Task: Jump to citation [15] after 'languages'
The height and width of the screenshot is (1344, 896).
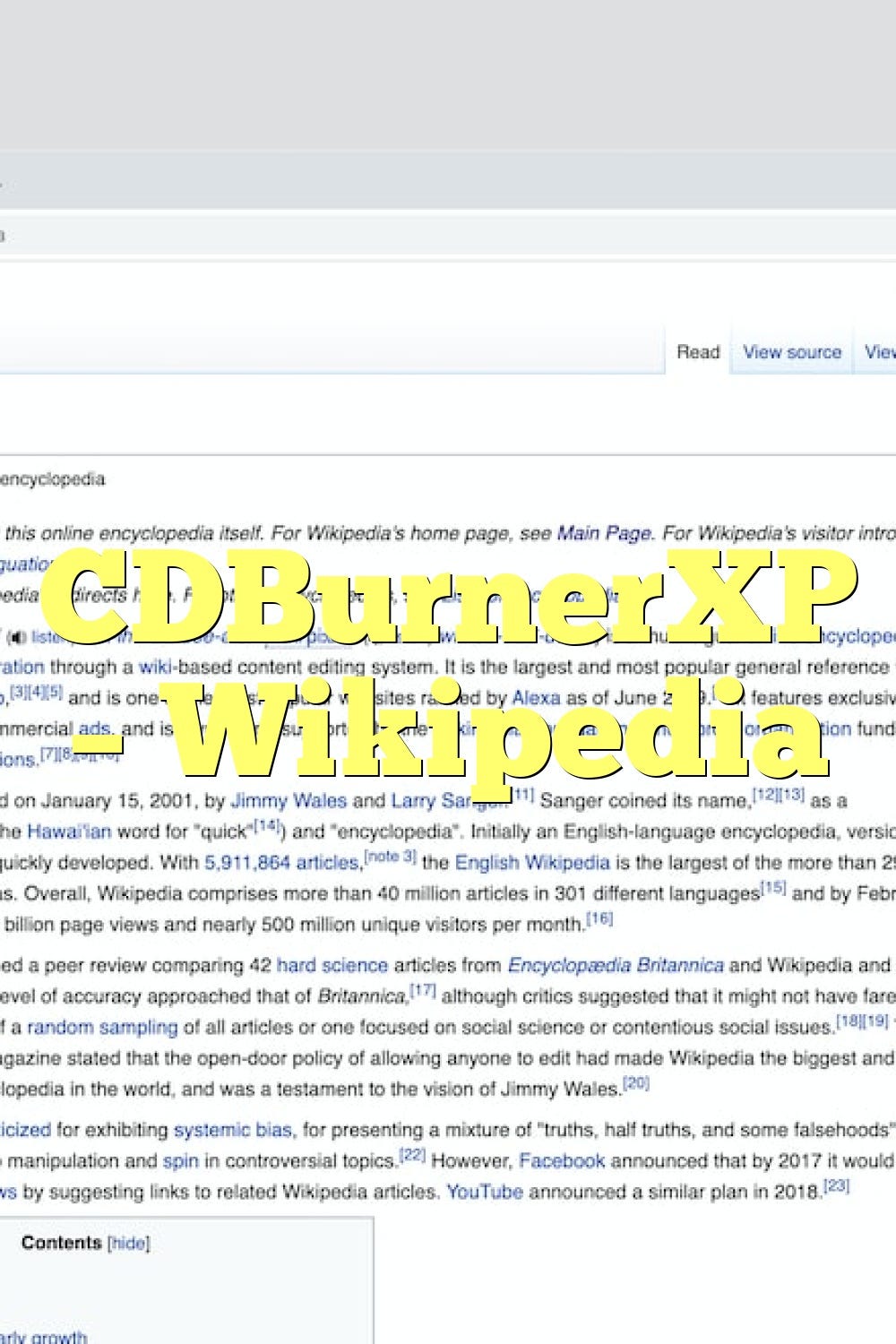Action: [773, 887]
